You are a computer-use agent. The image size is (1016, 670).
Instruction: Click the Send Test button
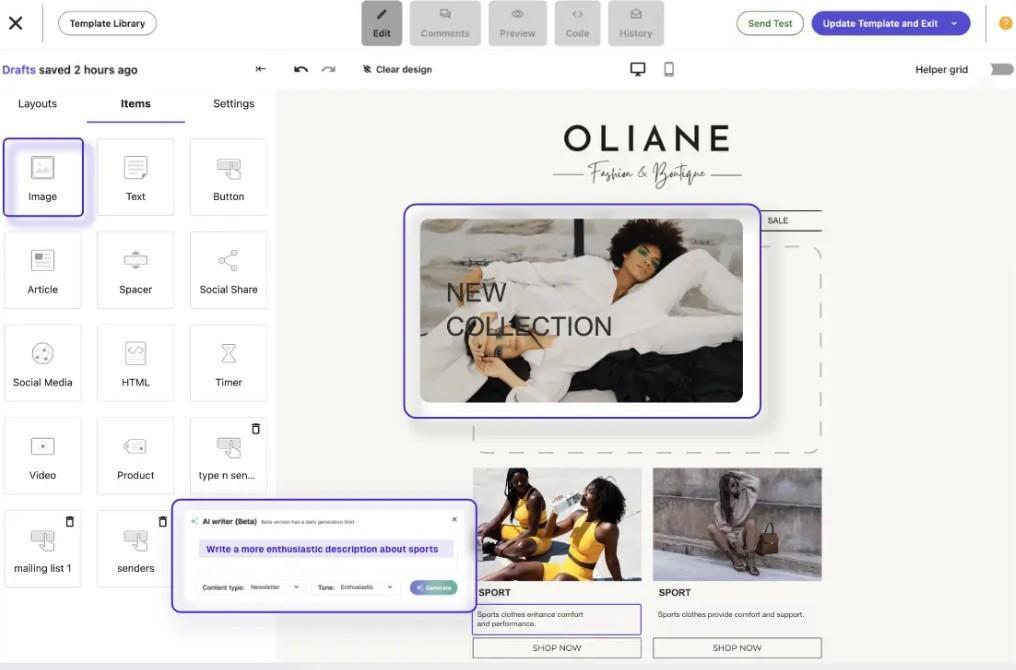(x=770, y=22)
